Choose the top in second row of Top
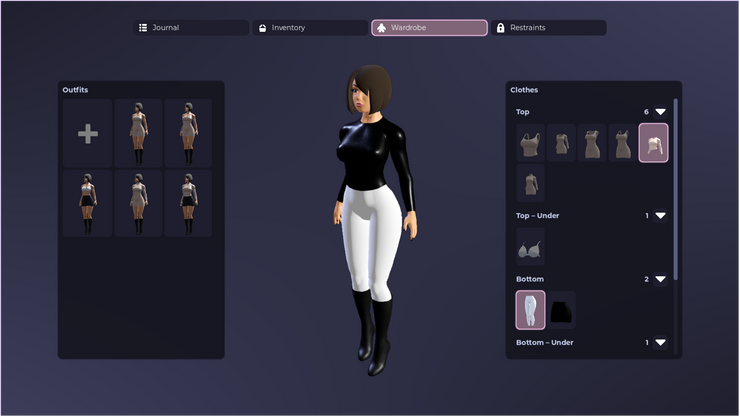This screenshot has height=417, width=740. point(530,183)
